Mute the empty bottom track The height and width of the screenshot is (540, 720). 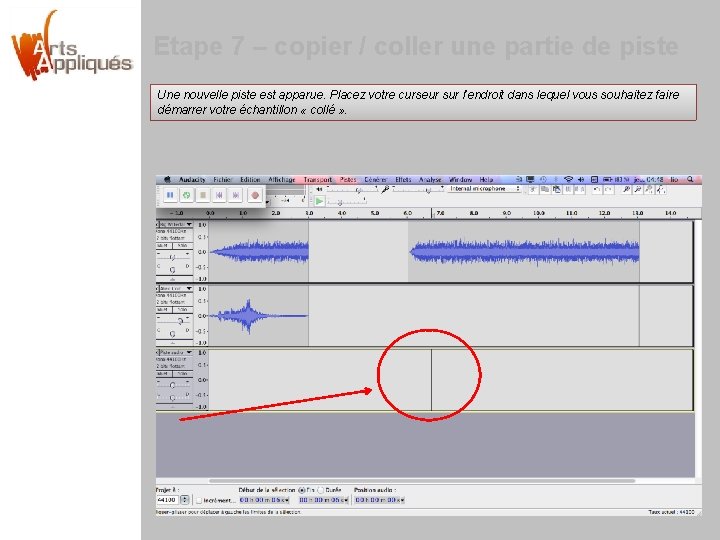[164, 374]
